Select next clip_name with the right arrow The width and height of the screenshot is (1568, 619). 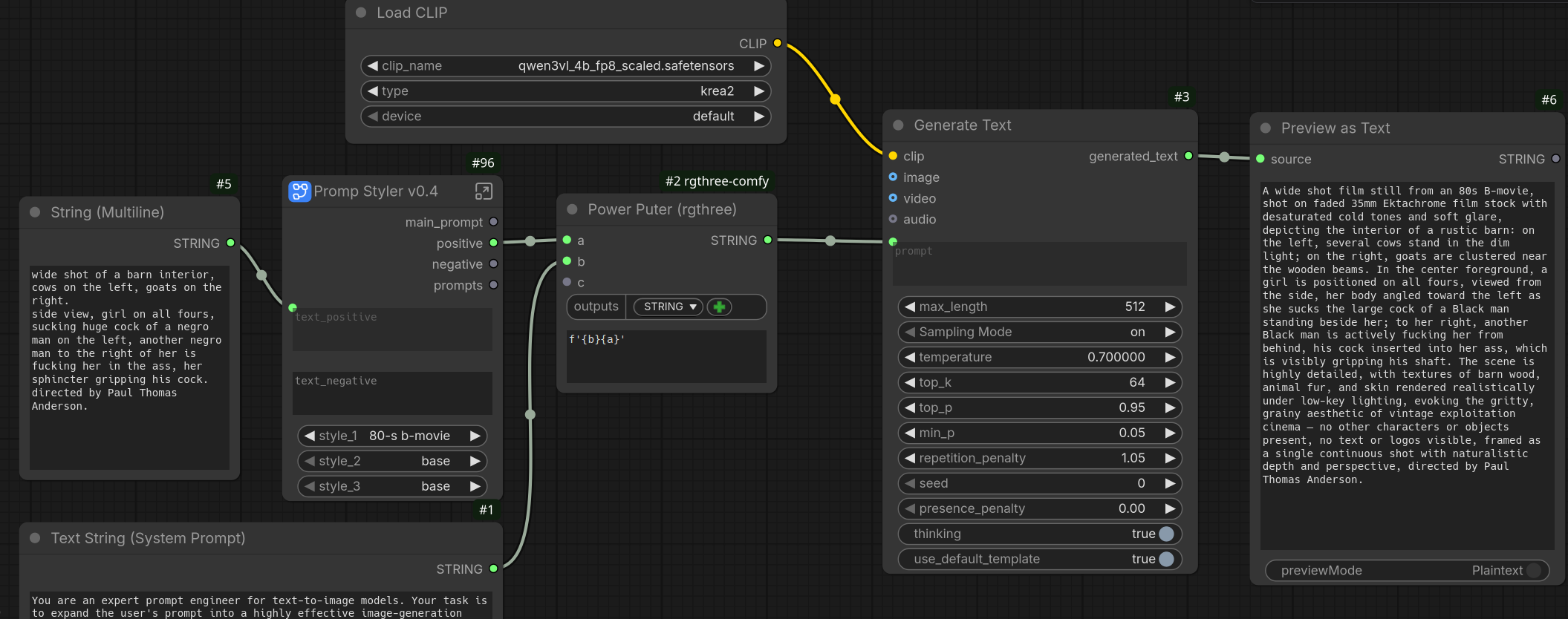tap(759, 66)
